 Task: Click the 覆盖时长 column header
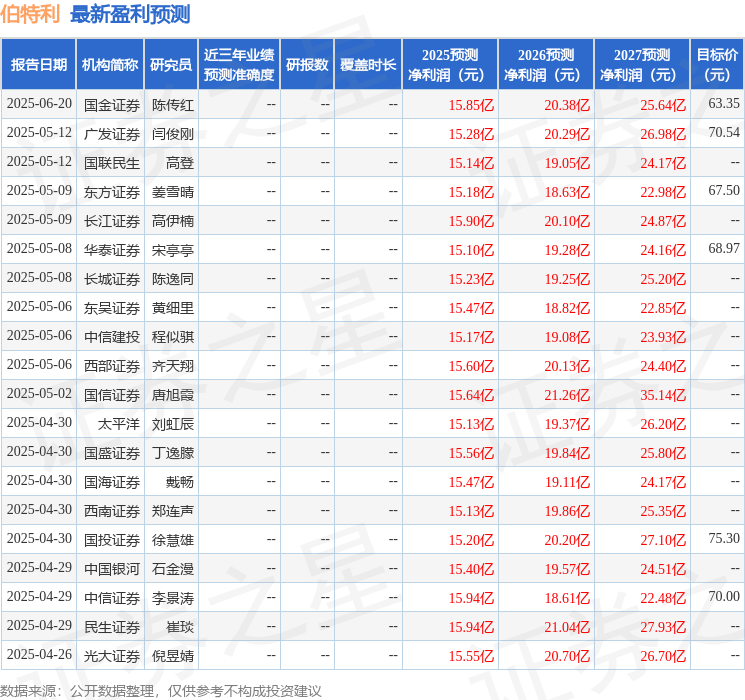tap(368, 65)
